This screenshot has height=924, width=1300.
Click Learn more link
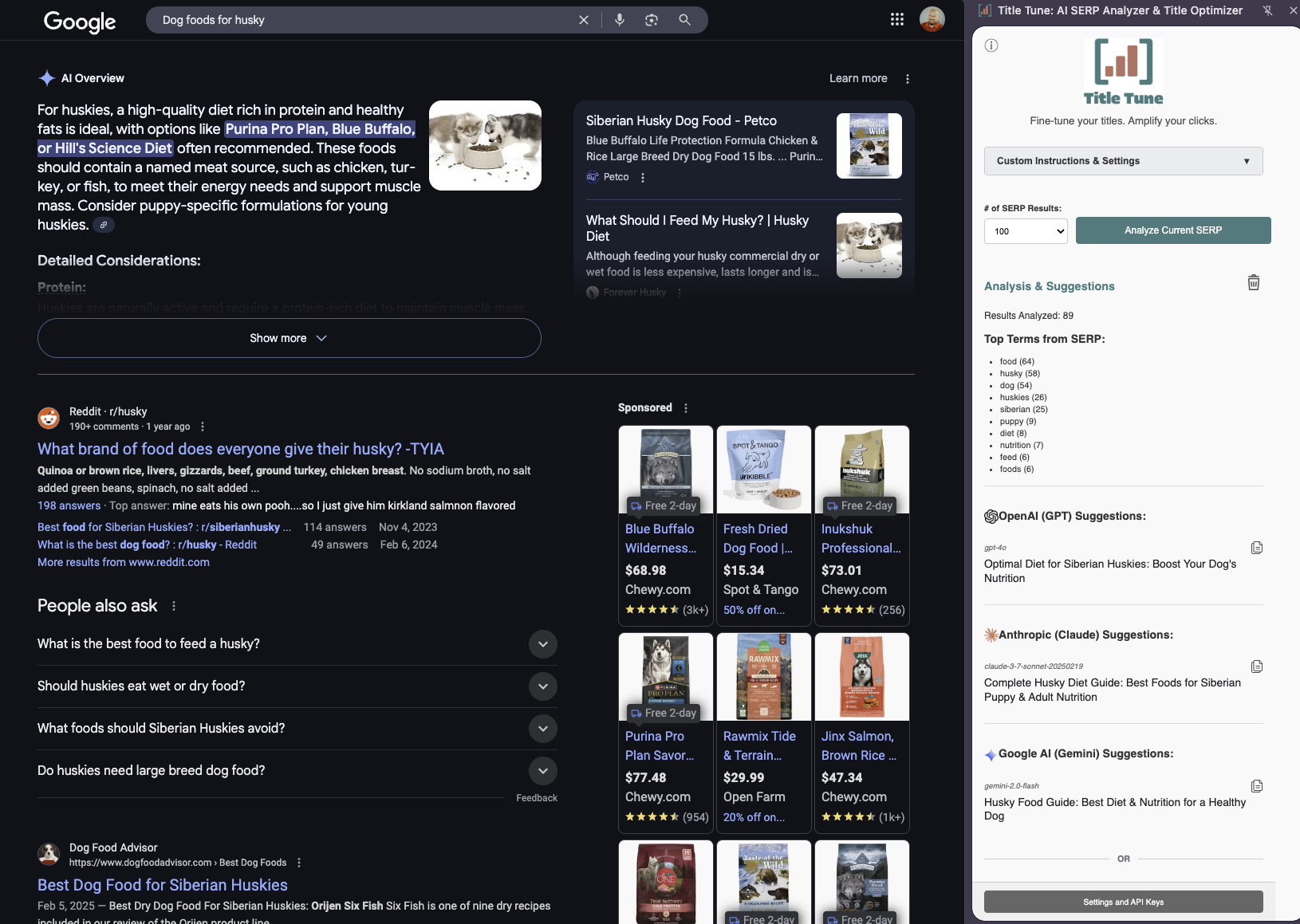tap(858, 78)
